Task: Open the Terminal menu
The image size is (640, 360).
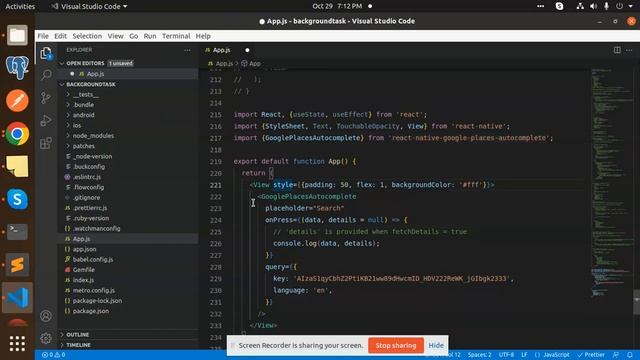Action: click(176, 36)
